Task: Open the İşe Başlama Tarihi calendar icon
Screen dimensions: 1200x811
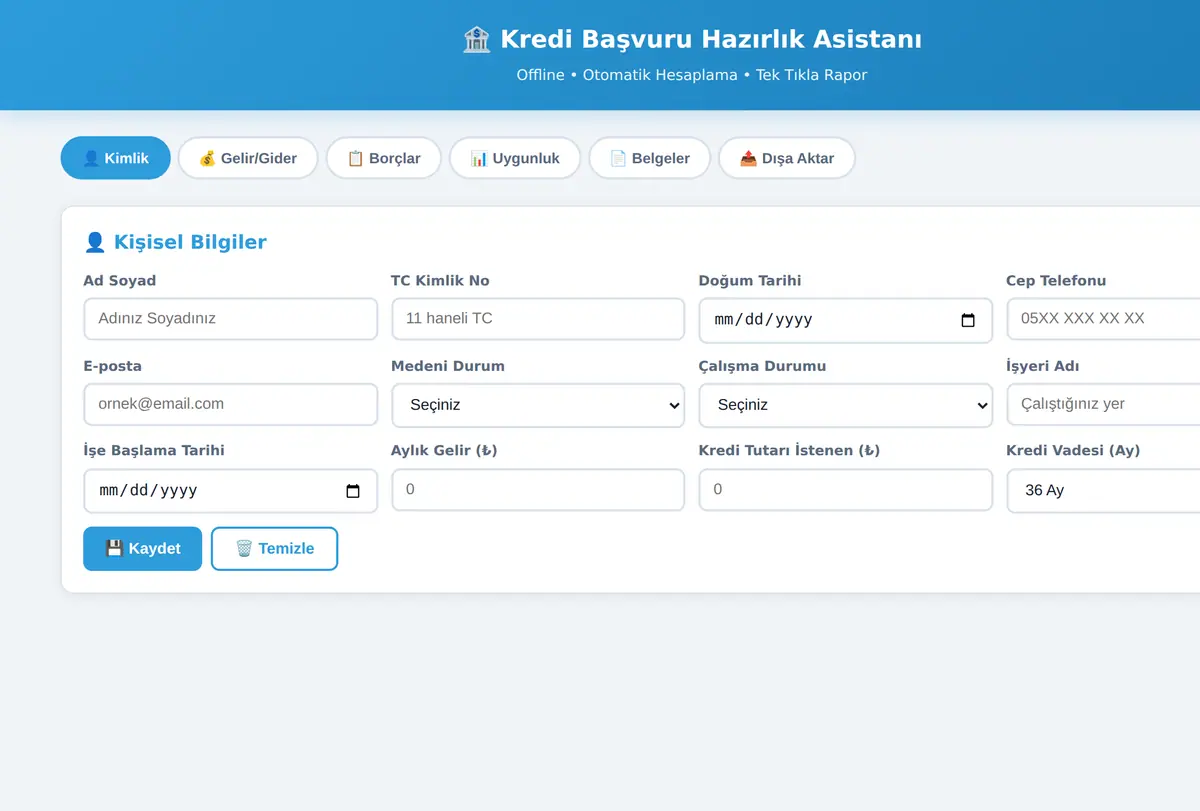Action: point(353,491)
